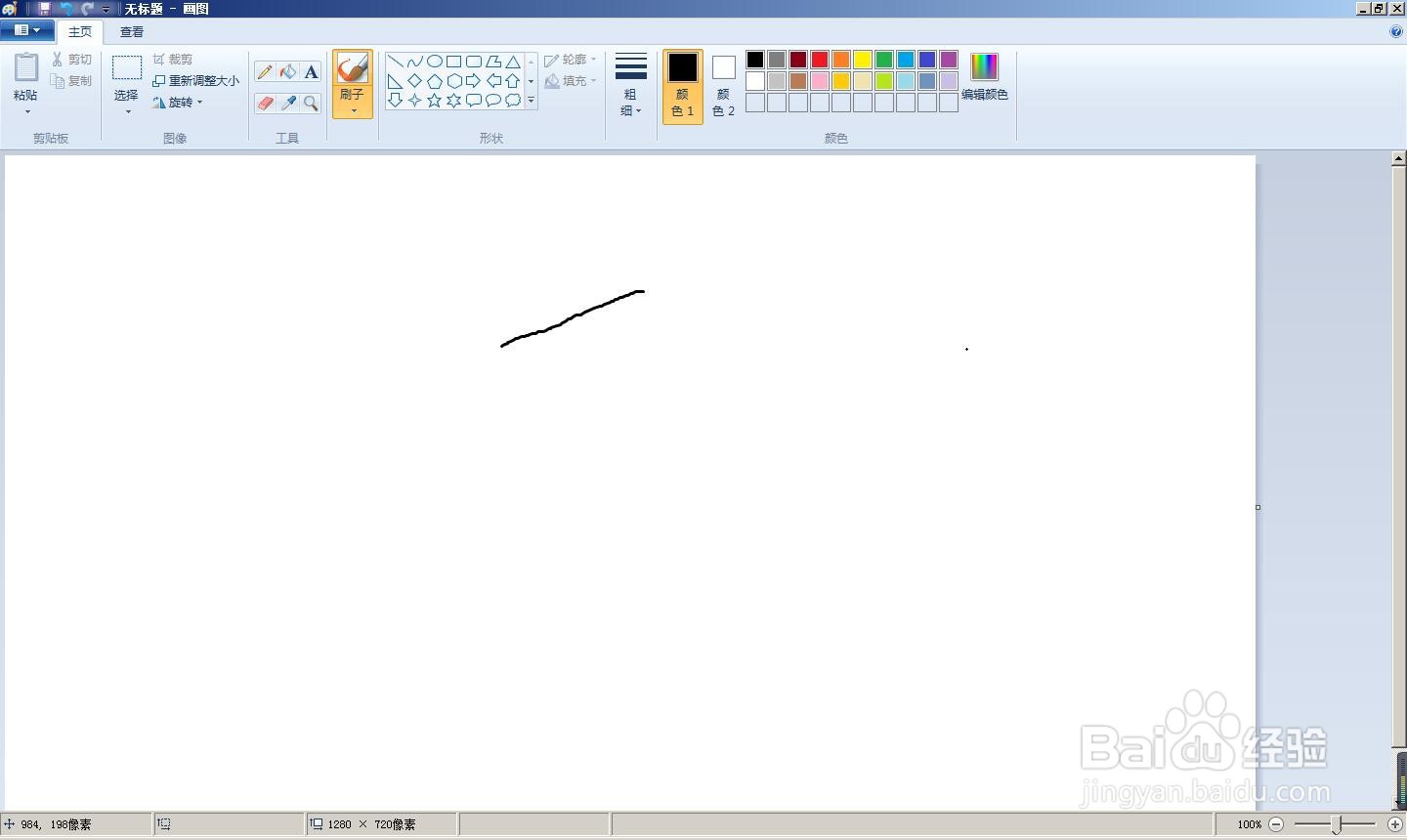Activate Color 2 (颜色 2) selector

[x=724, y=86]
